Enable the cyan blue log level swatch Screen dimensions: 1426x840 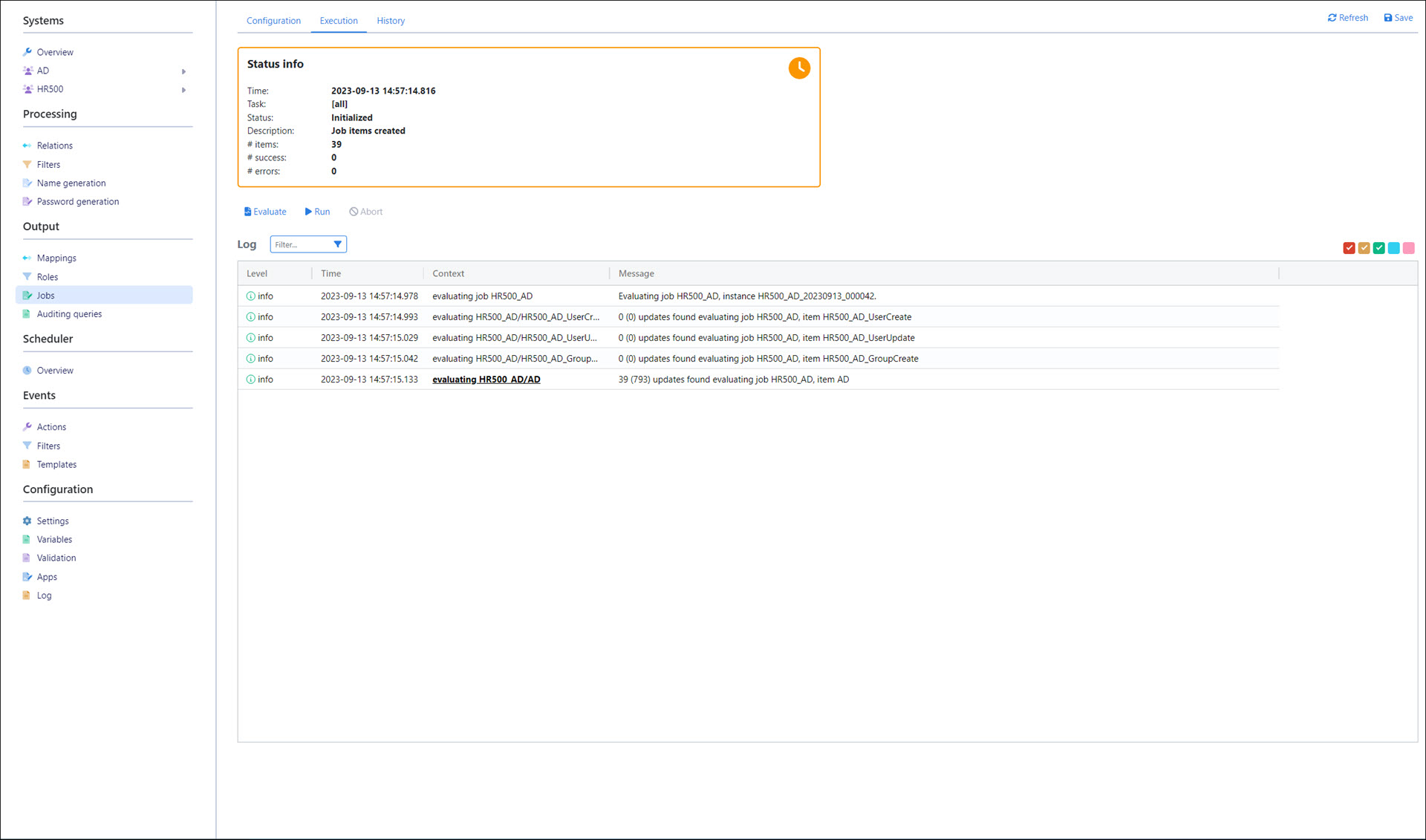coord(1393,248)
